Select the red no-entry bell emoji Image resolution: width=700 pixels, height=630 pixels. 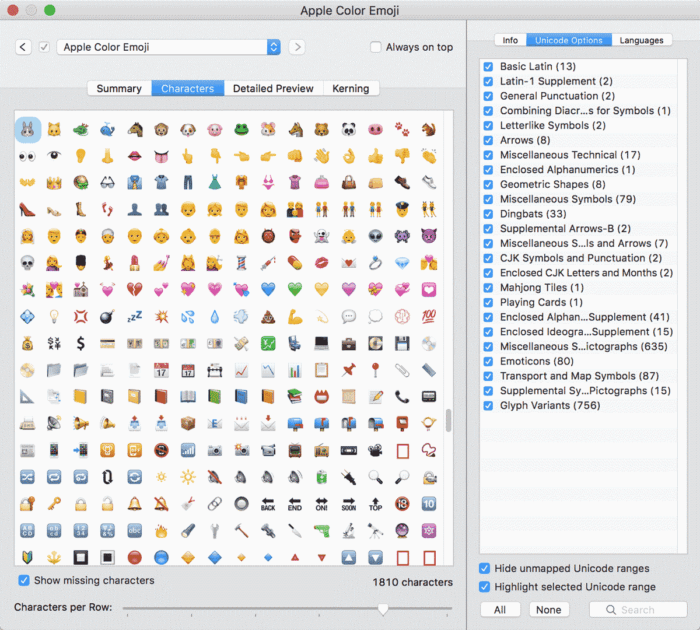(161, 504)
